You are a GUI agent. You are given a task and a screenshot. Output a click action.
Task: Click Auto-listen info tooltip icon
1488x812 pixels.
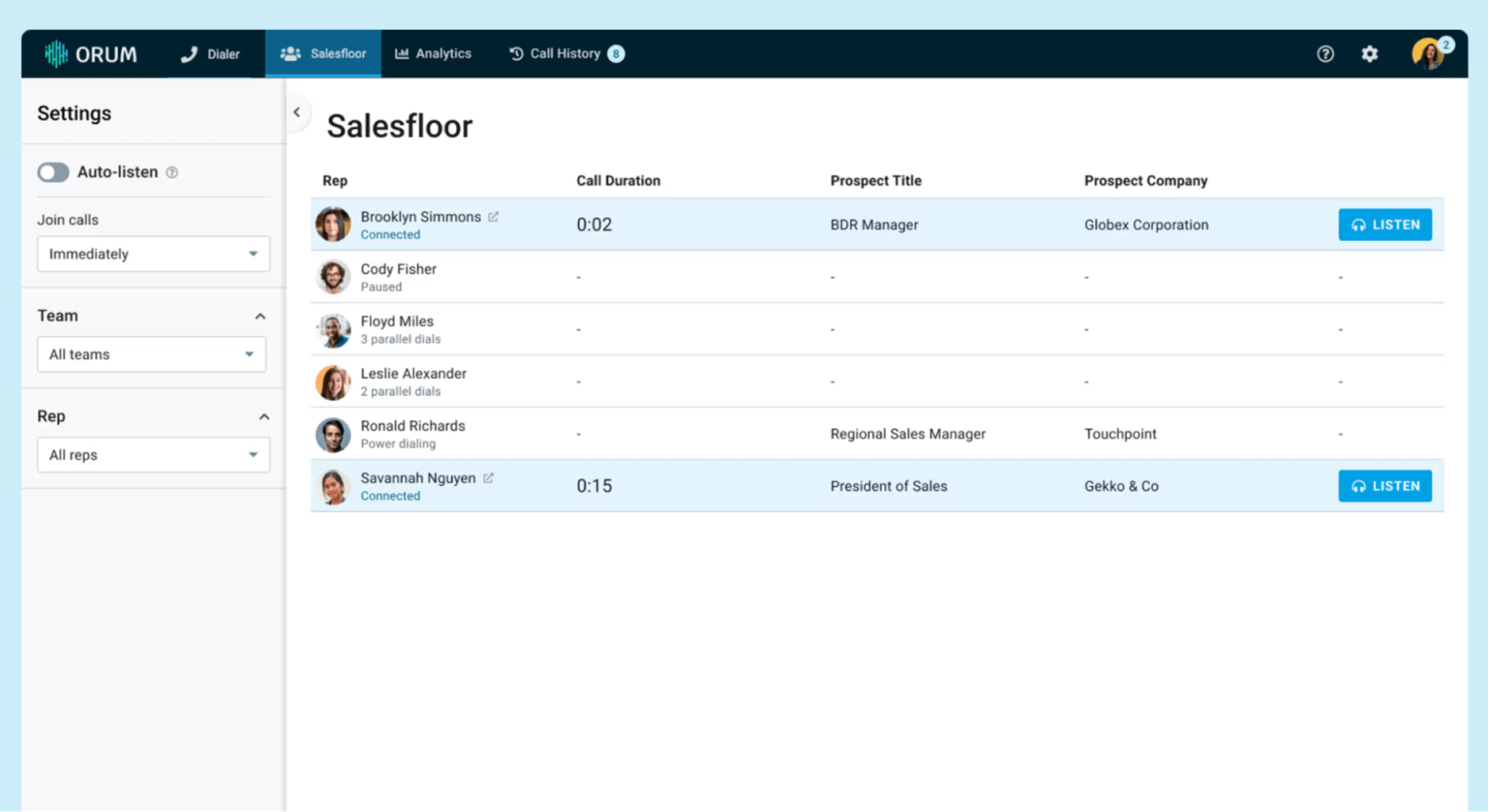click(172, 172)
